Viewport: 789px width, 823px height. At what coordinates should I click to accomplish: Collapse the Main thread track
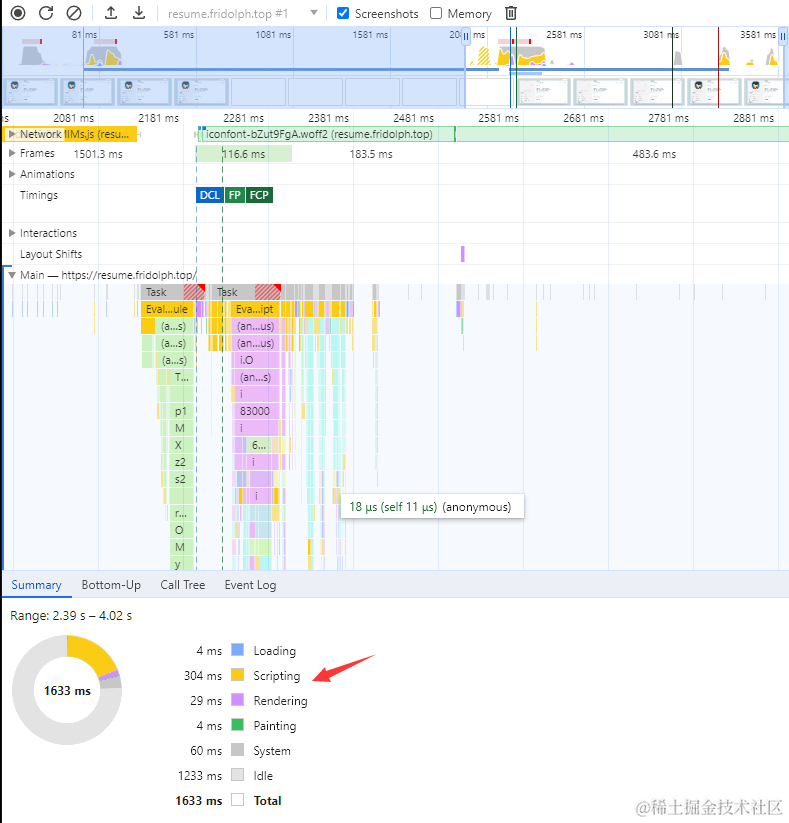[x=12, y=275]
